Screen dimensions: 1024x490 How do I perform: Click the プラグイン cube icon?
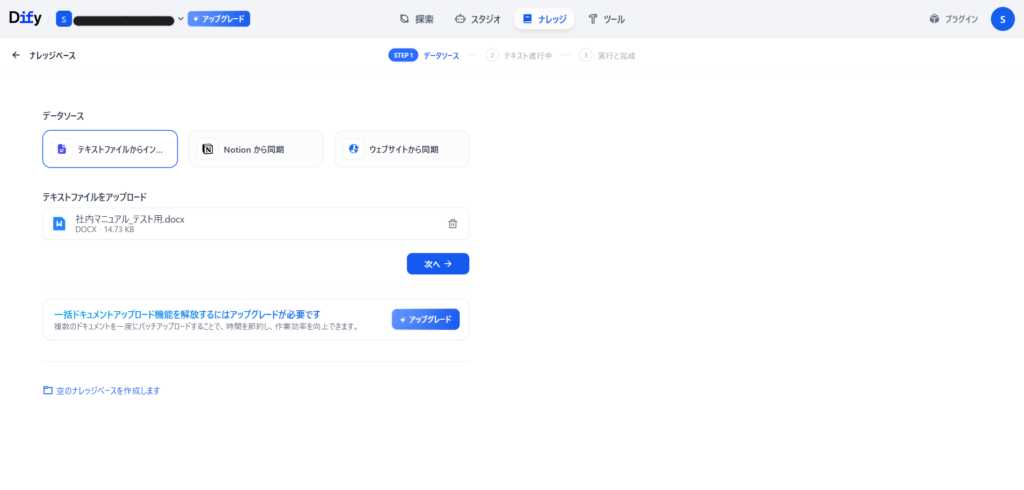click(x=934, y=19)
